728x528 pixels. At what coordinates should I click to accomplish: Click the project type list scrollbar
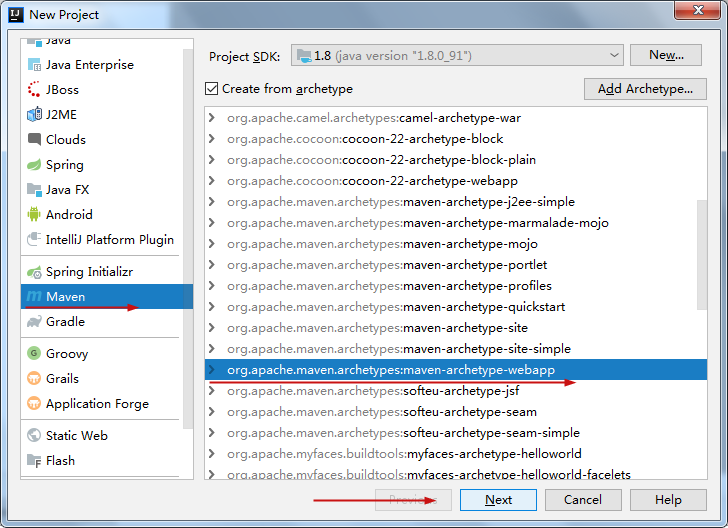(x=188, y=239)
